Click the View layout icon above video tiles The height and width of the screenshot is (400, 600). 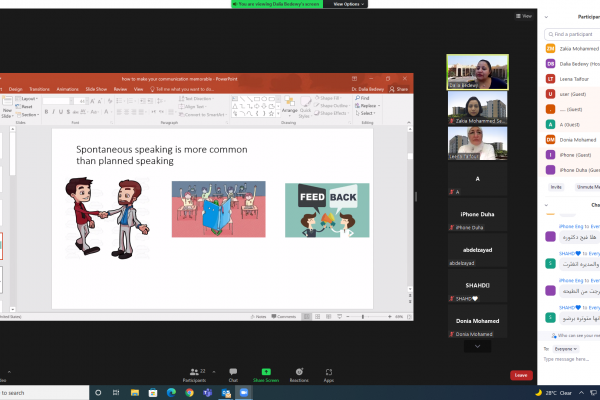(x=523, y=16)
